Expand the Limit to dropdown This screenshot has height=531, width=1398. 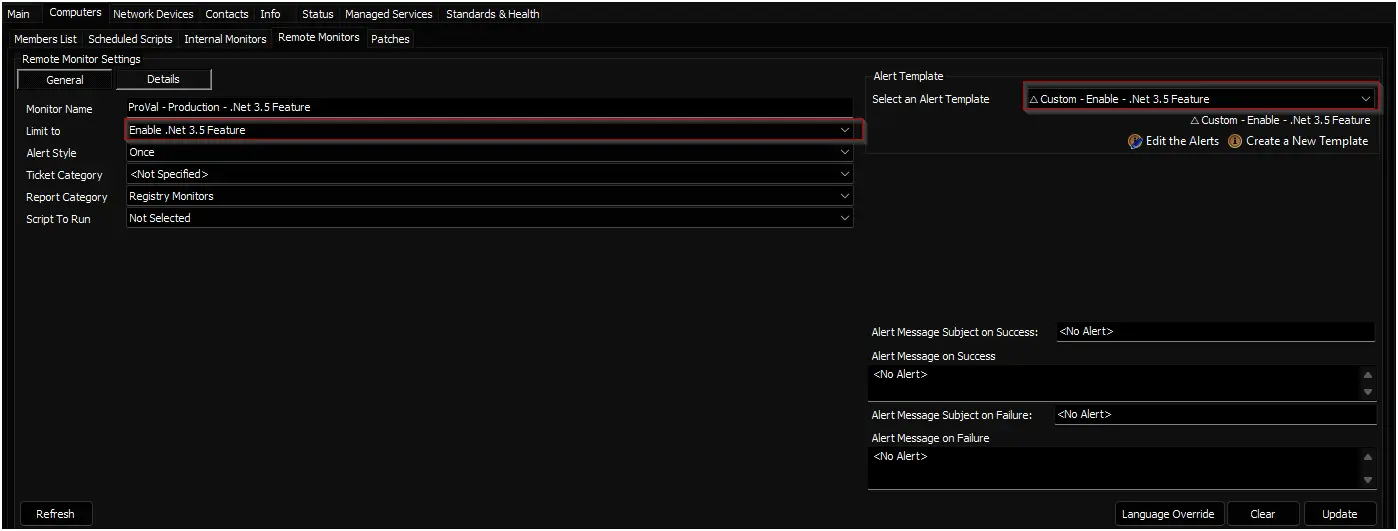(x=845, y=130)
